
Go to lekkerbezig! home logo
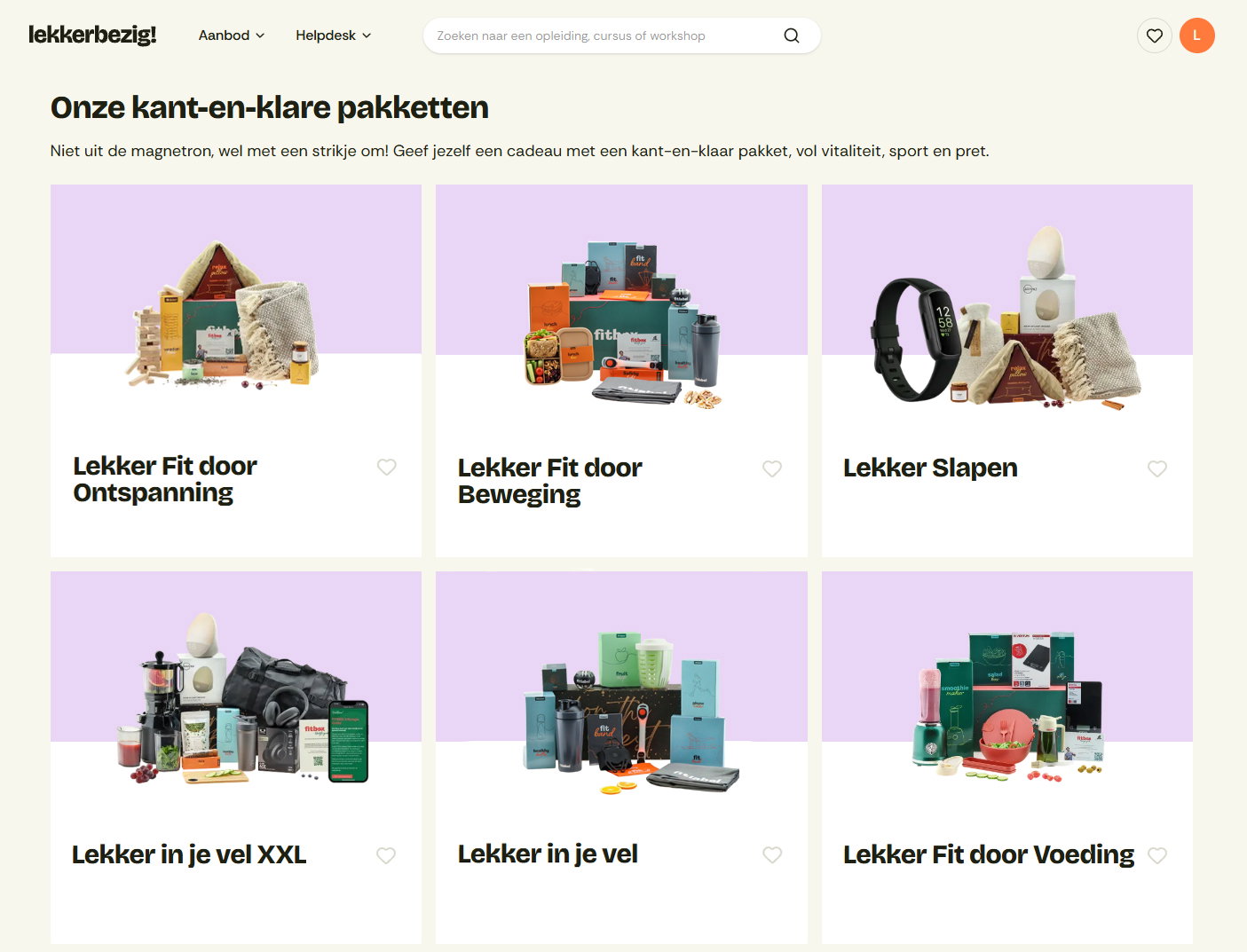(92, 35)
